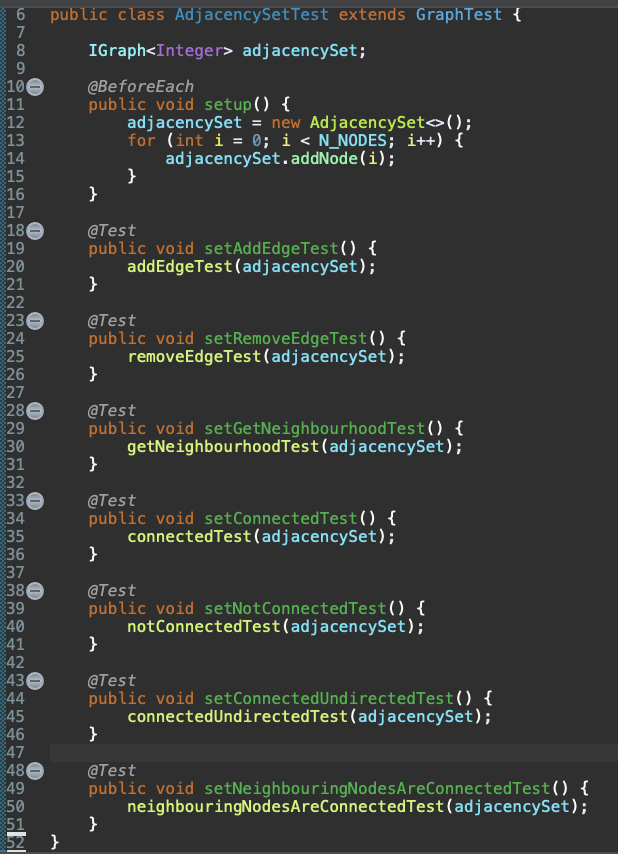
Task: Collapse the @BeforeEach setup method fold
Action: (35, 87)
